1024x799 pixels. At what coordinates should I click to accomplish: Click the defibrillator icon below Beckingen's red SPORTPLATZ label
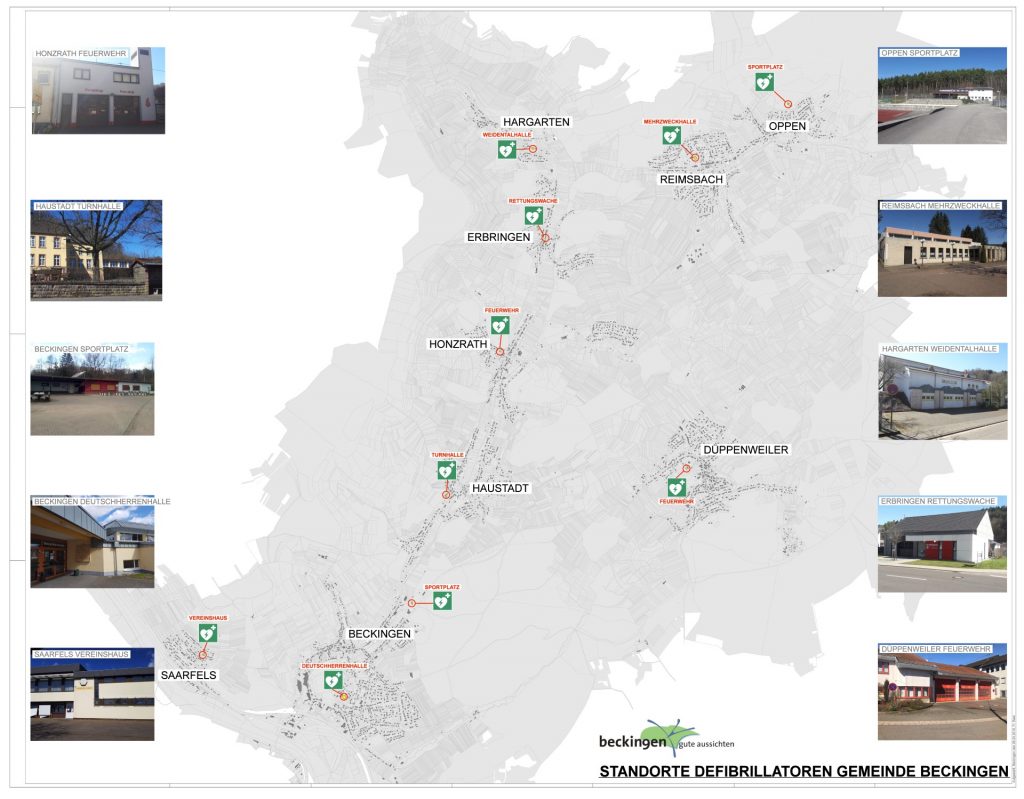442,601
